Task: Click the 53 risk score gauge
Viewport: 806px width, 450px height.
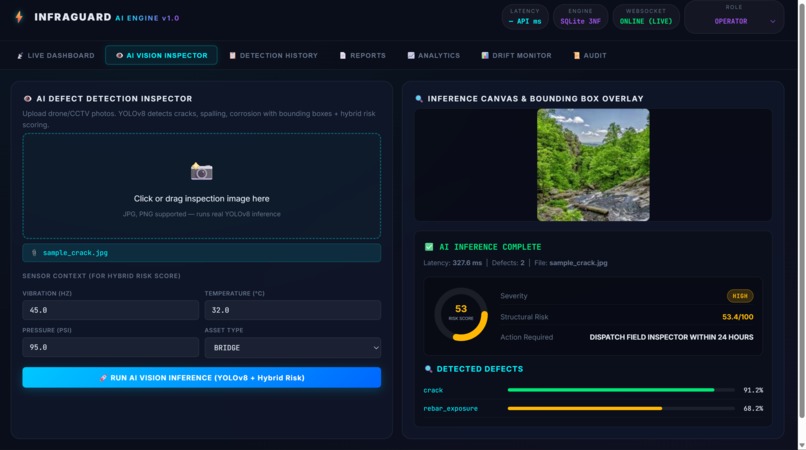Action: click(x=461, y=314)
